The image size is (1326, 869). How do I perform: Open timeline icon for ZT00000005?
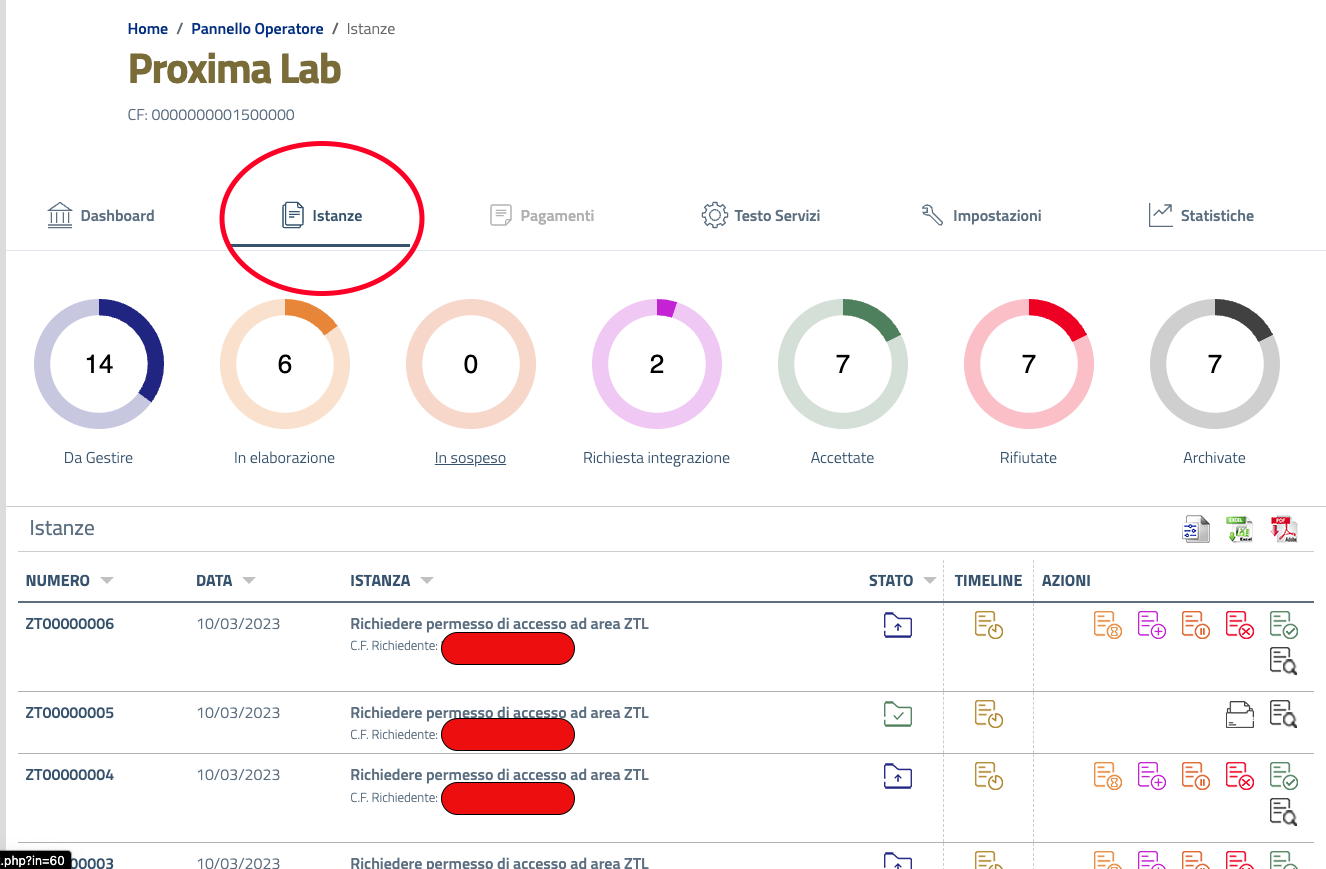[x=988, y=715]
